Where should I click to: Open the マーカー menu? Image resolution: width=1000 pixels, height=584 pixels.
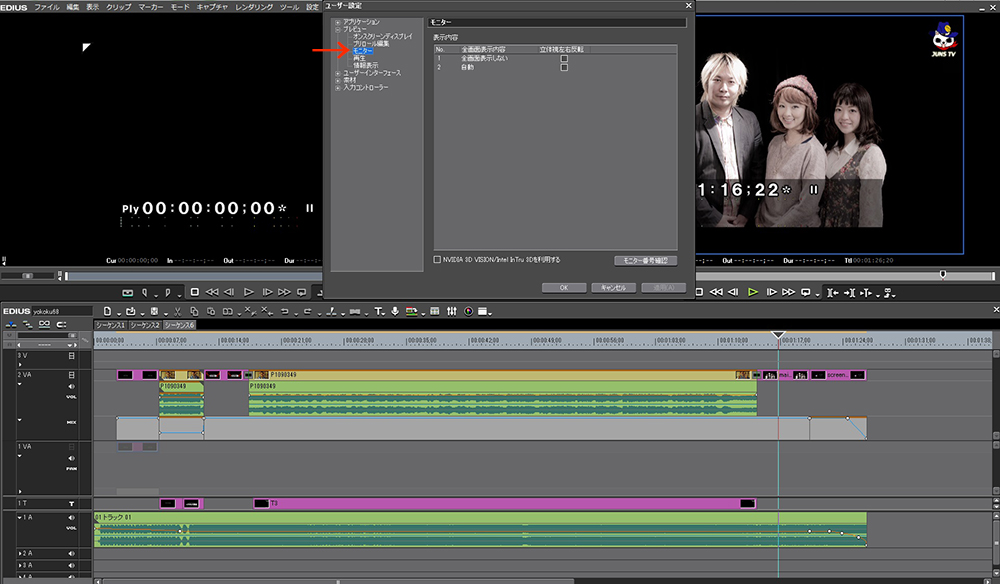[x=151, y=7]
